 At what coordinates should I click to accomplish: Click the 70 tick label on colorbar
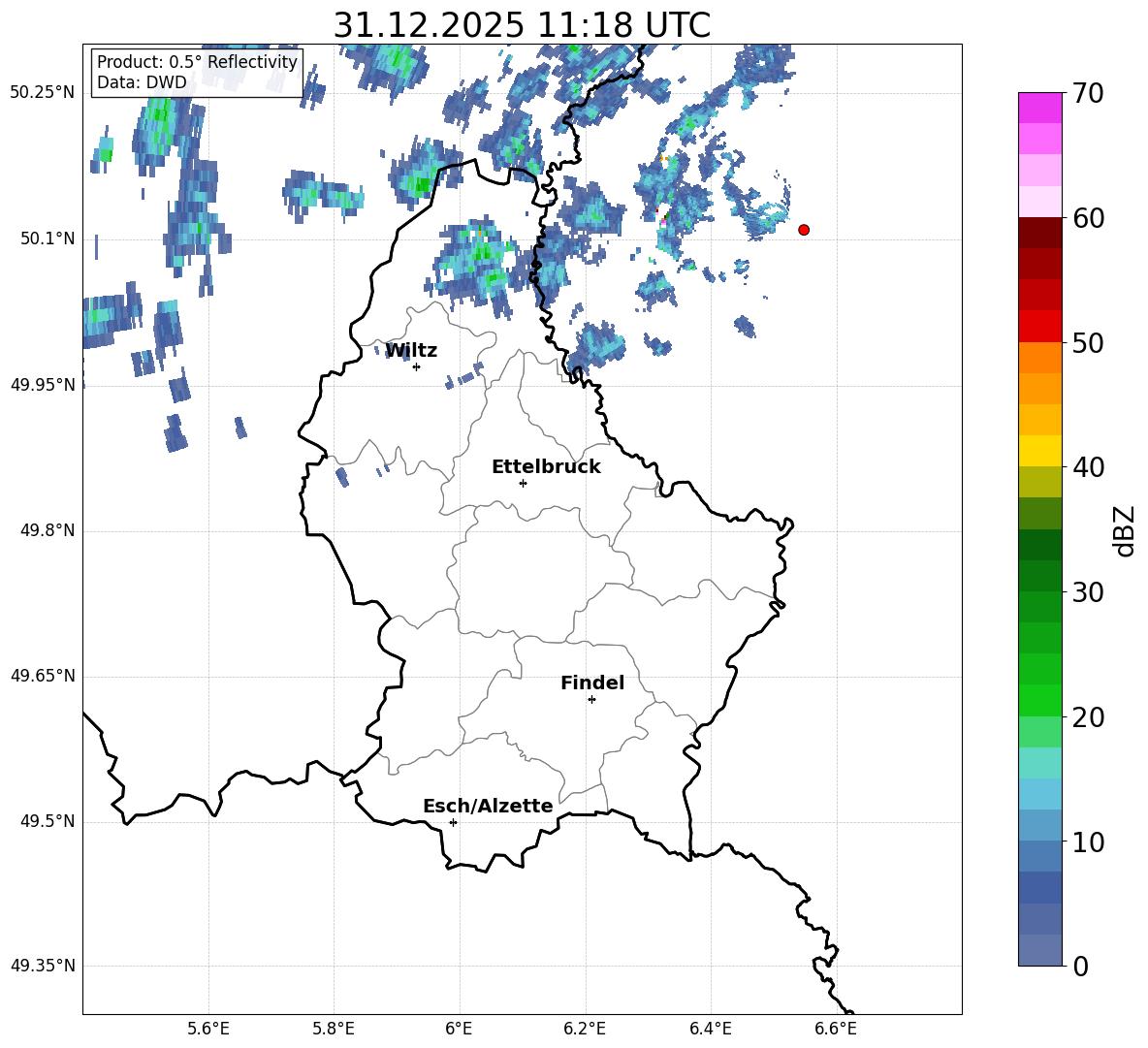(1088, 94)
